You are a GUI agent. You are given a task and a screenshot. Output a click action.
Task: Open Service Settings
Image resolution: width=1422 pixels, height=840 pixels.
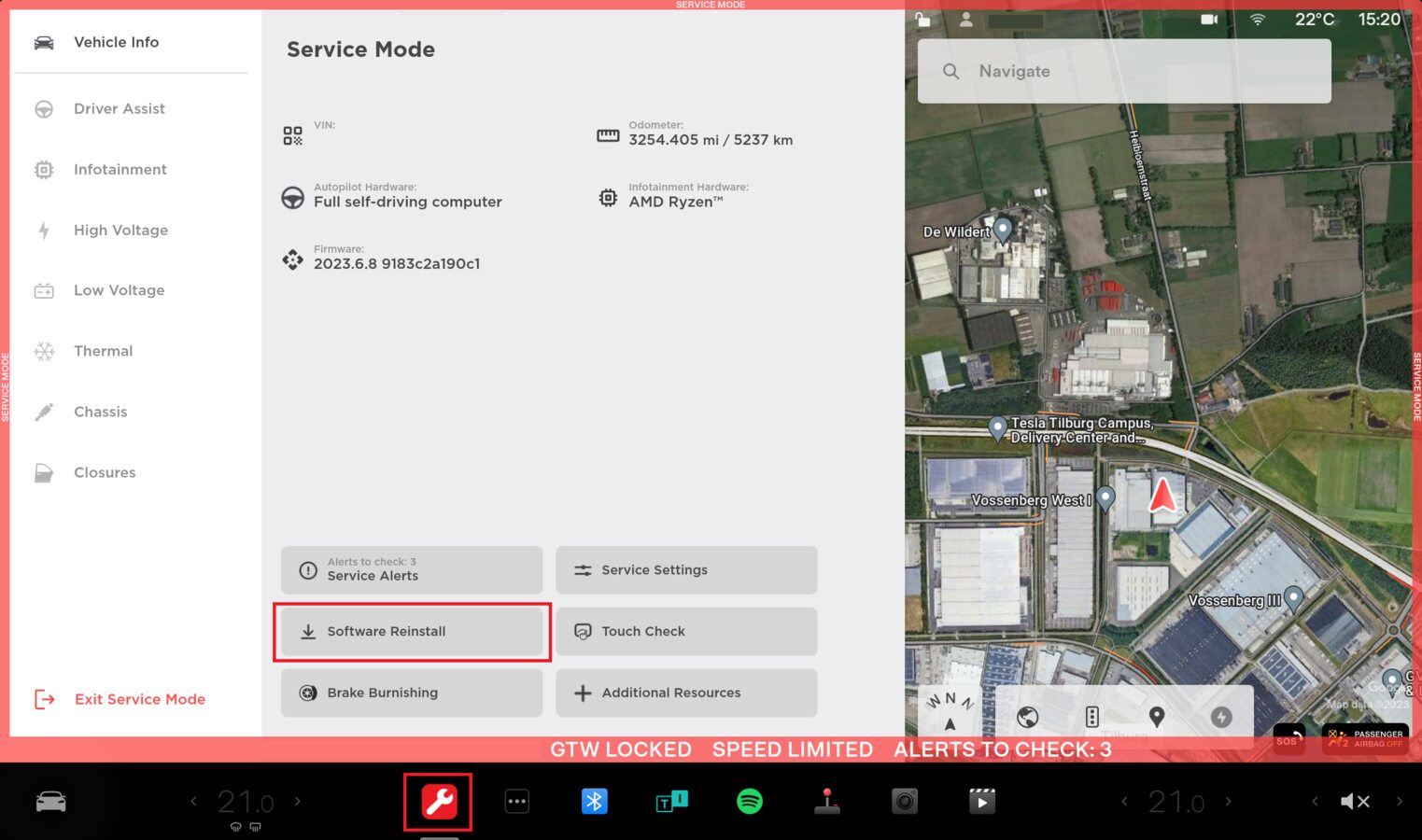click(686, 570)
